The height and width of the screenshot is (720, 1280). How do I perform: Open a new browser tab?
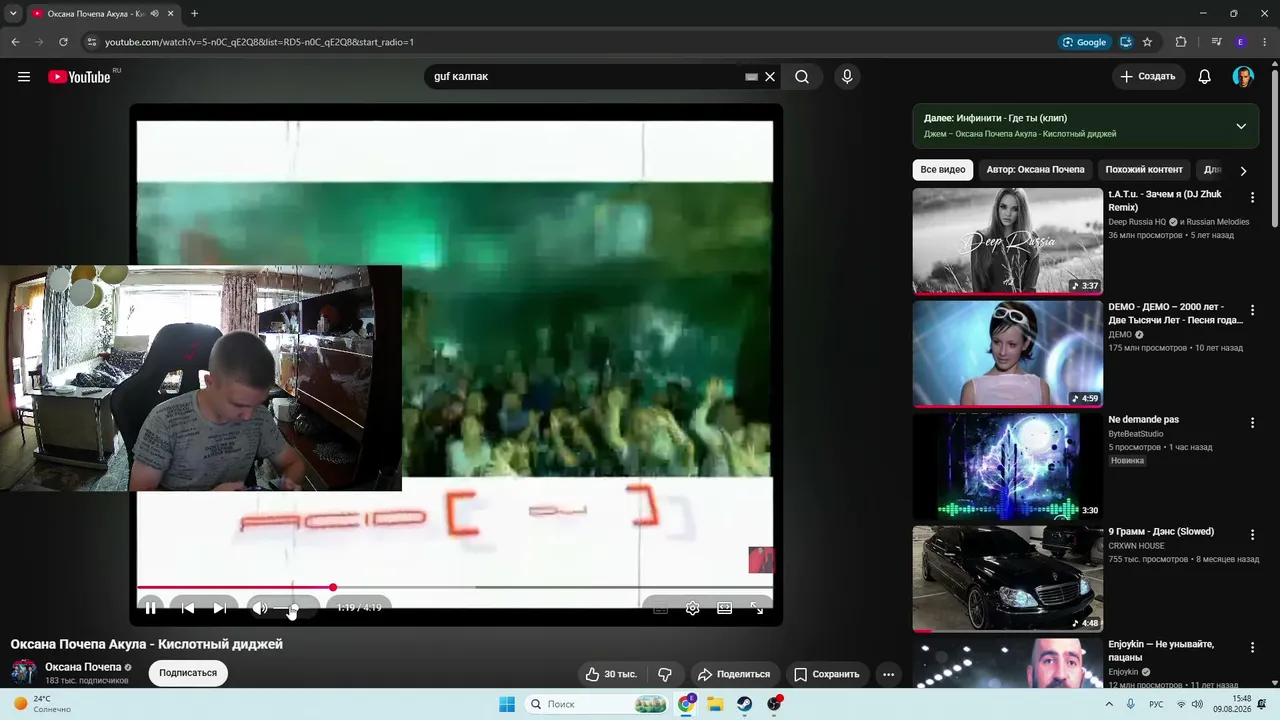point(194,14)
